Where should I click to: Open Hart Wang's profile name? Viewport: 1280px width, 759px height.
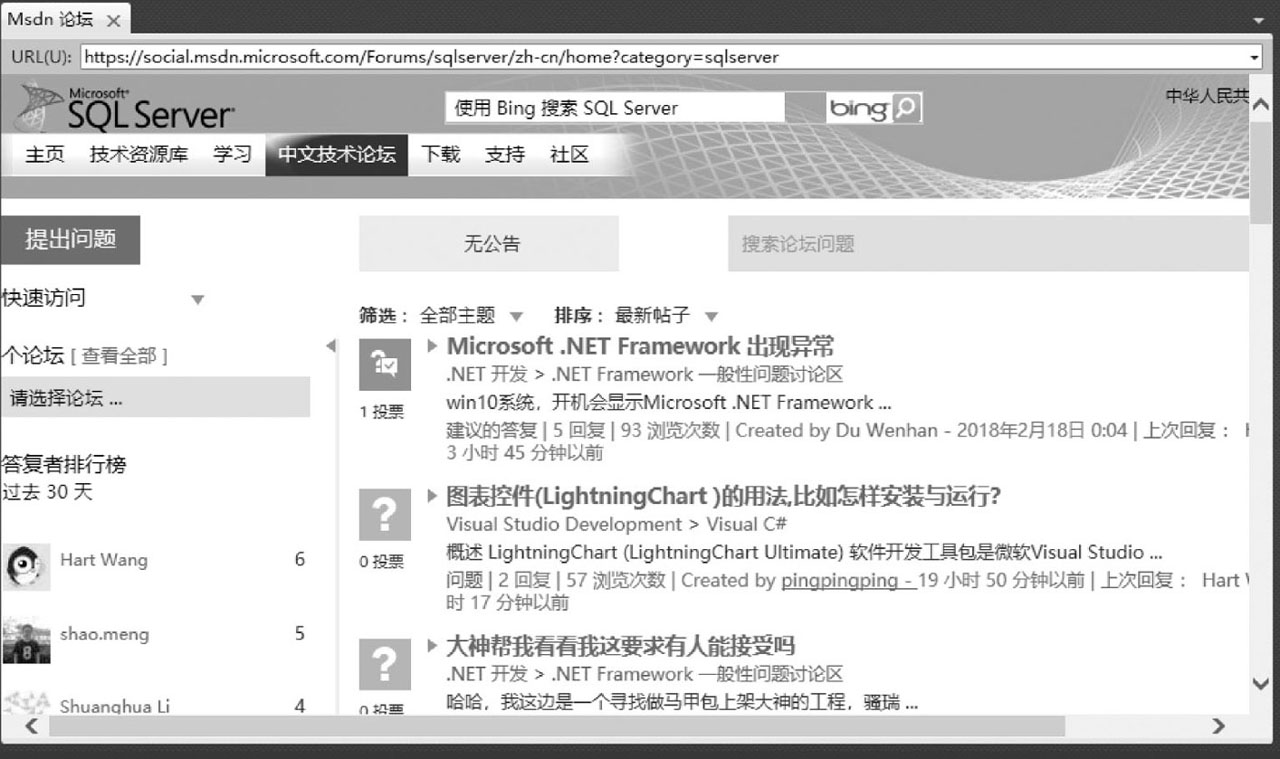[x=104, y=560]
